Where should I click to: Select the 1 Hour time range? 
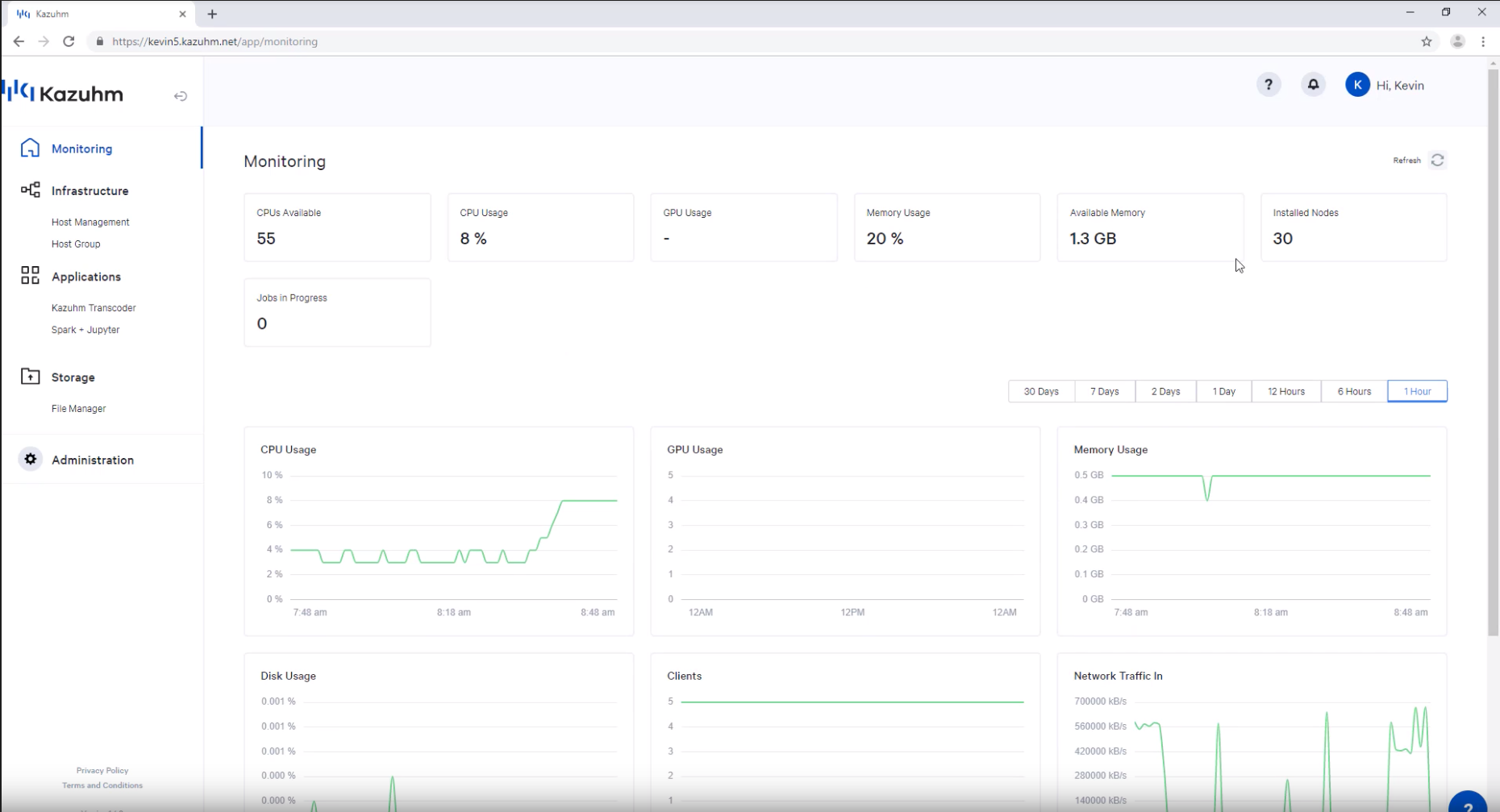[1417, 391]
